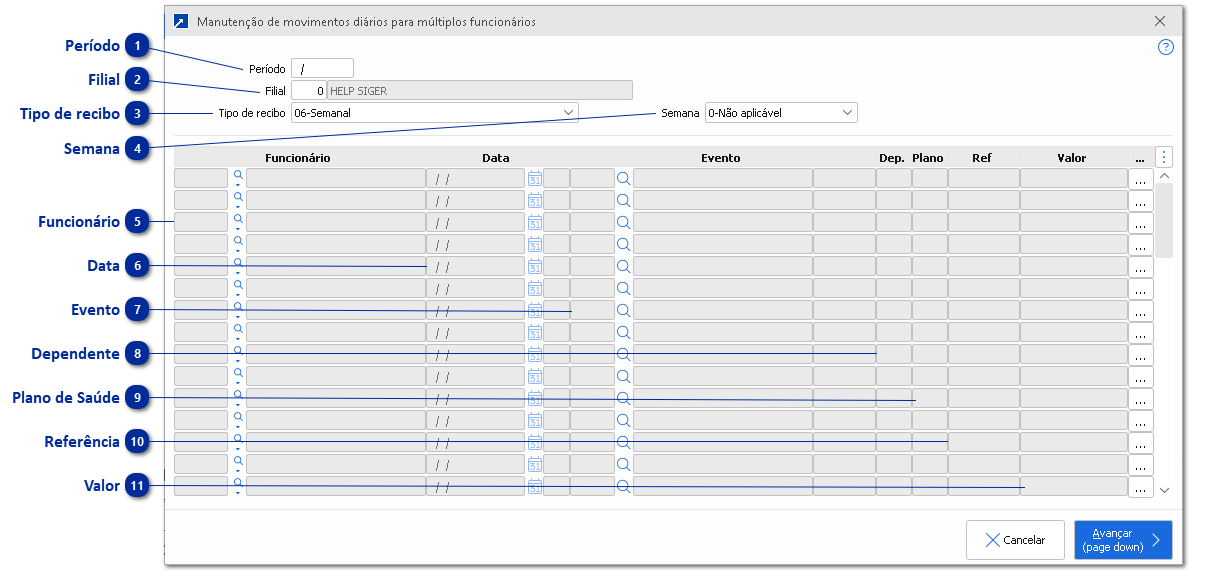Screen dimensions: 1206x581
Task: Click the event search magnifier in last row
Action: tap(623, 487)
